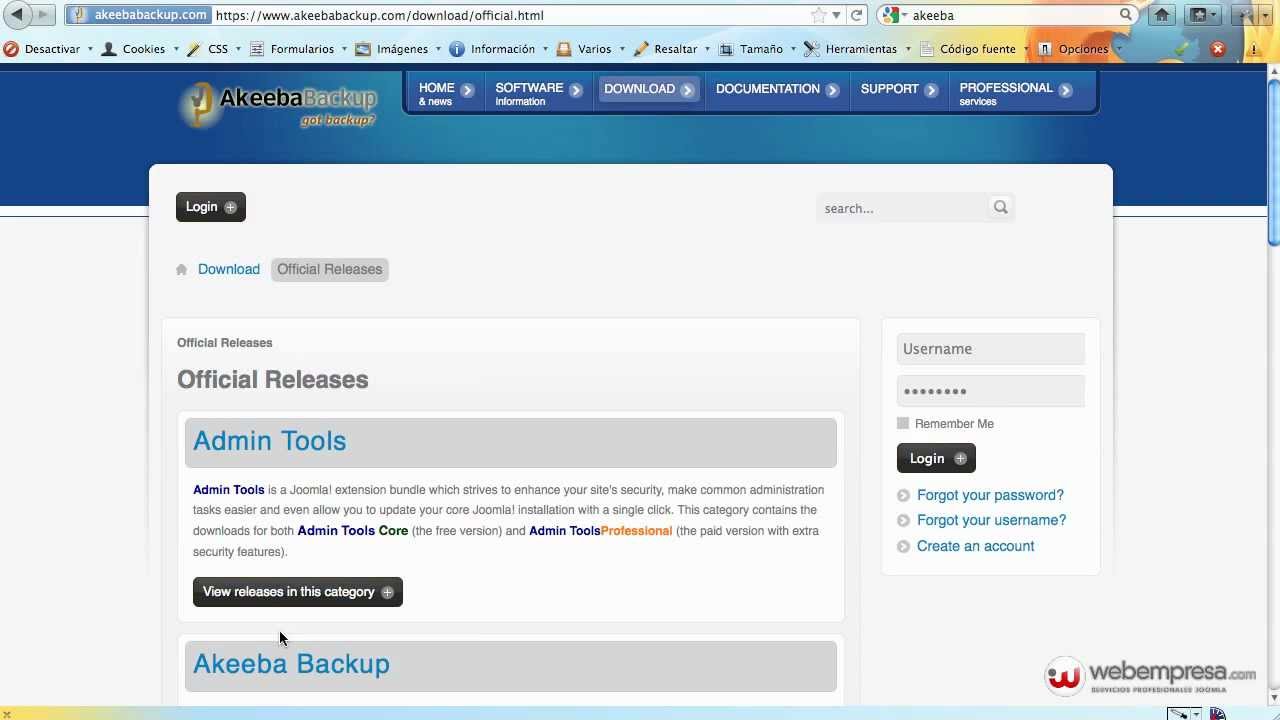Click the Admin Tools Professional bold text
This screenshot has height=720, width=1280.
click(x=600, y=531)
